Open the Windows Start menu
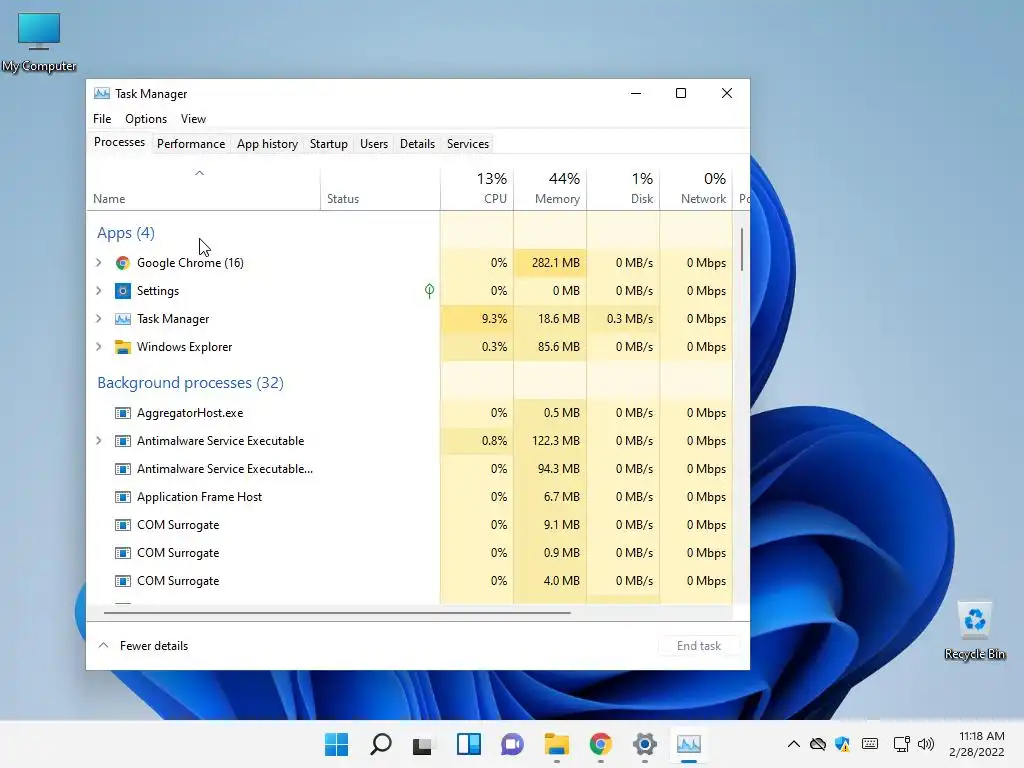 336,744
